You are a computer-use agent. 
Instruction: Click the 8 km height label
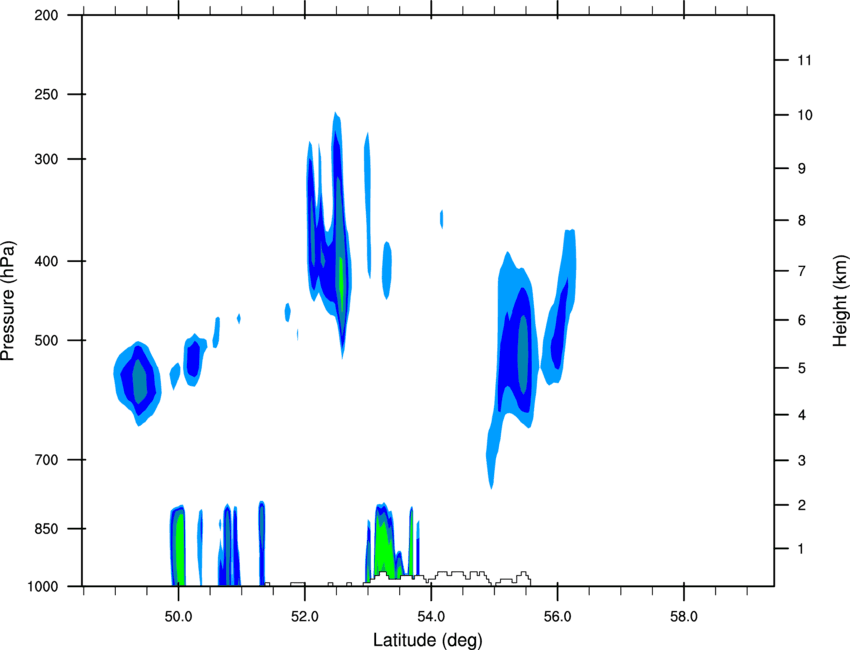tap(801, 220)
